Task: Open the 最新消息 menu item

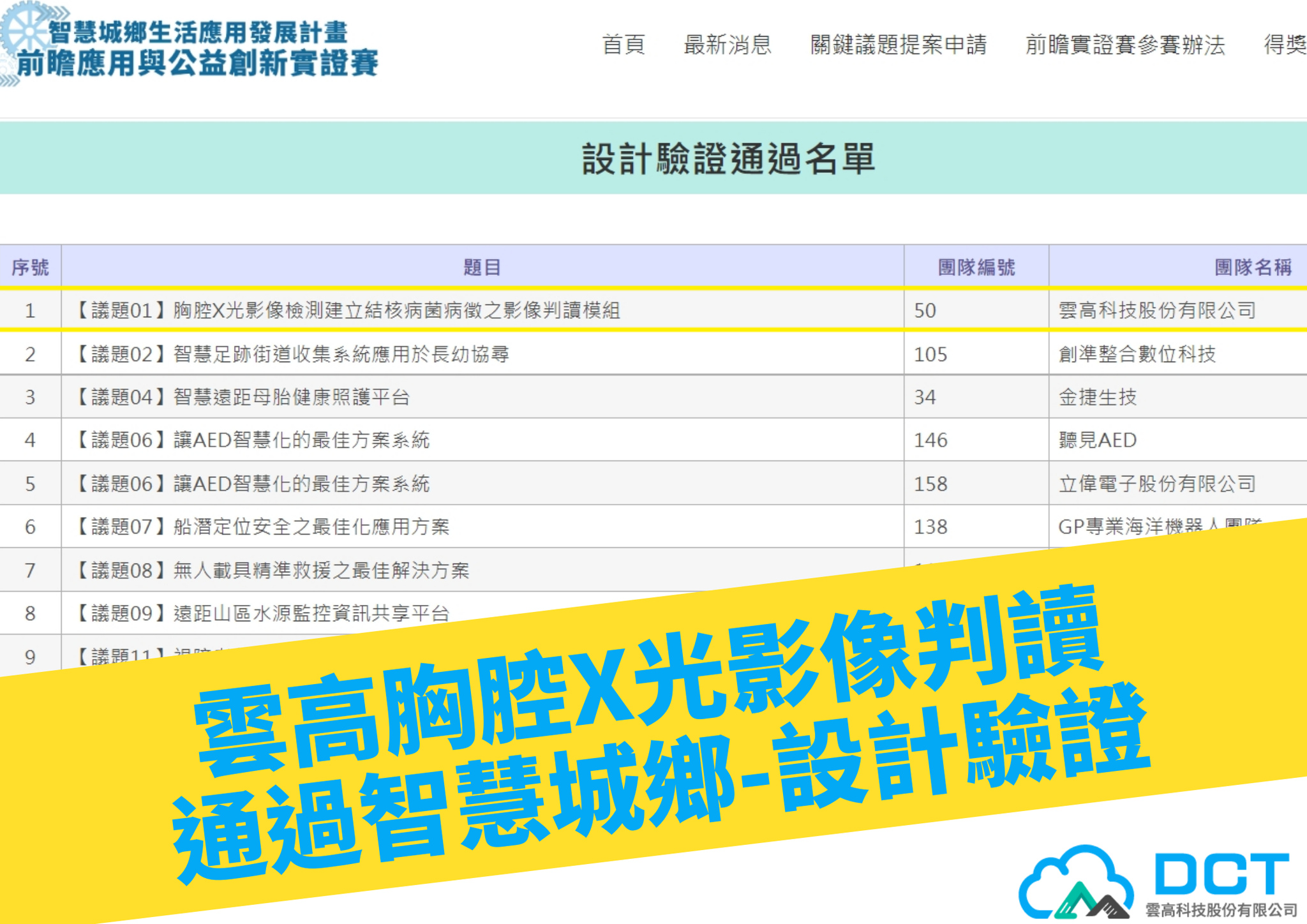Action: (x=728, y=45)
